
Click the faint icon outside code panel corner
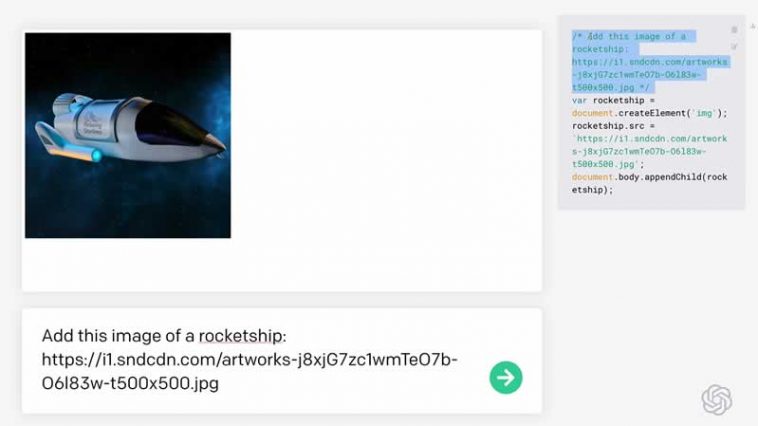(x=753, y=26)
